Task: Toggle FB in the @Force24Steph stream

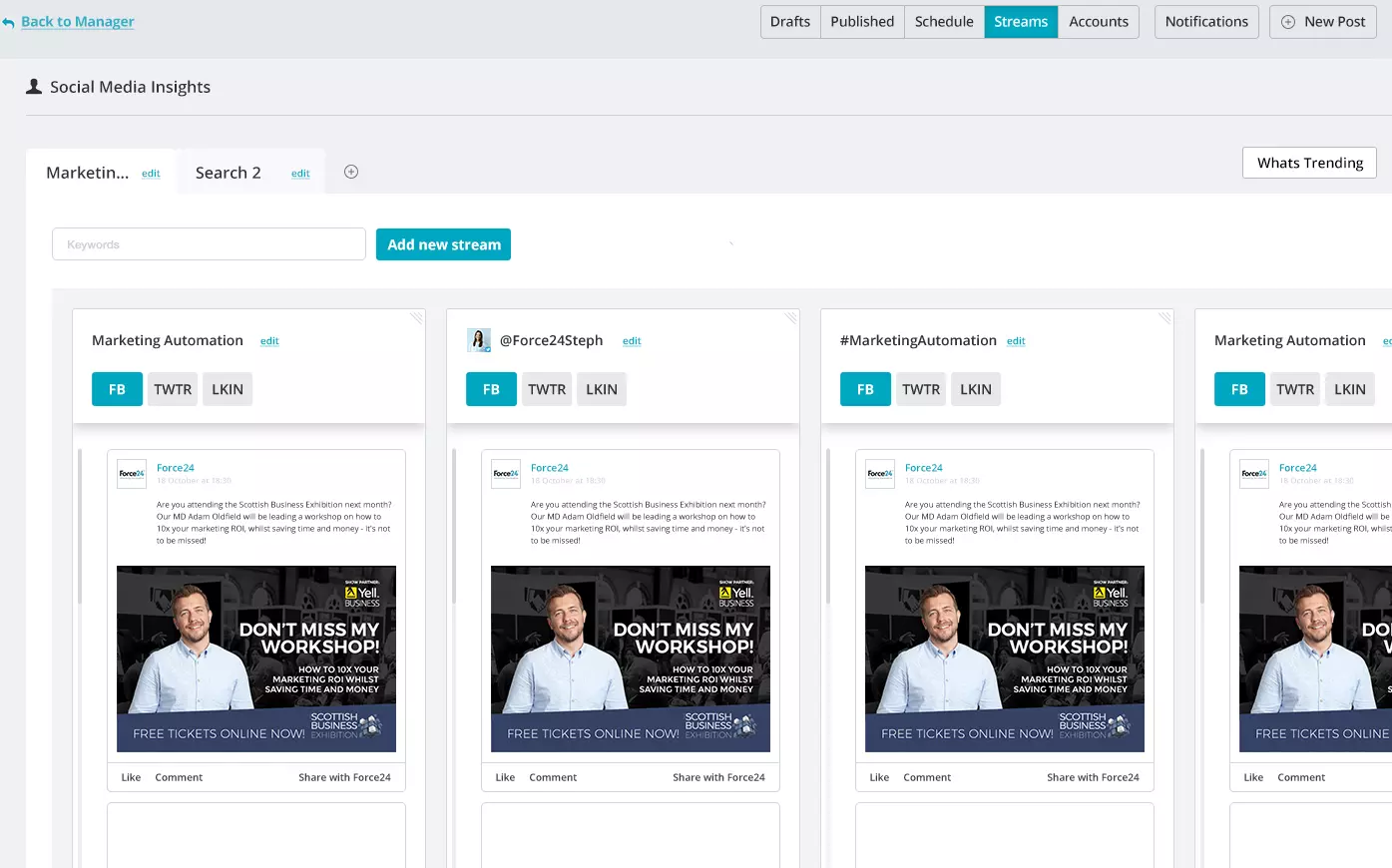Action: (491, 389)
